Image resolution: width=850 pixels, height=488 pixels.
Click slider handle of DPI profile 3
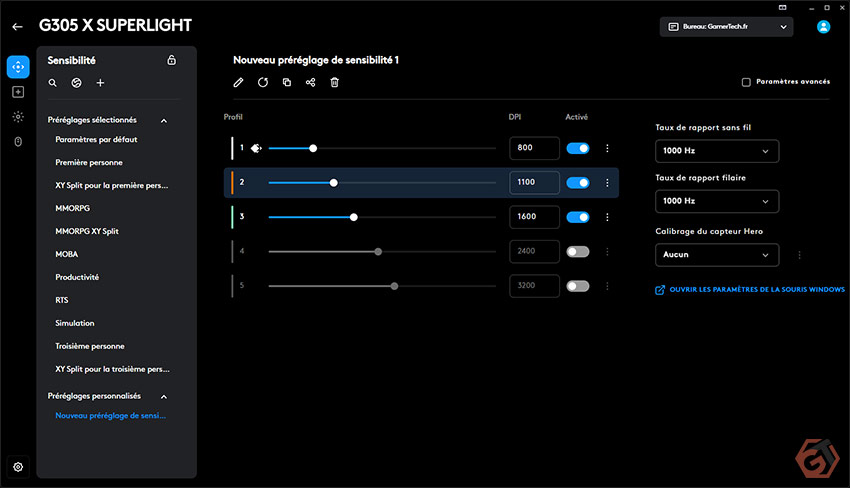tap(353, 217)
